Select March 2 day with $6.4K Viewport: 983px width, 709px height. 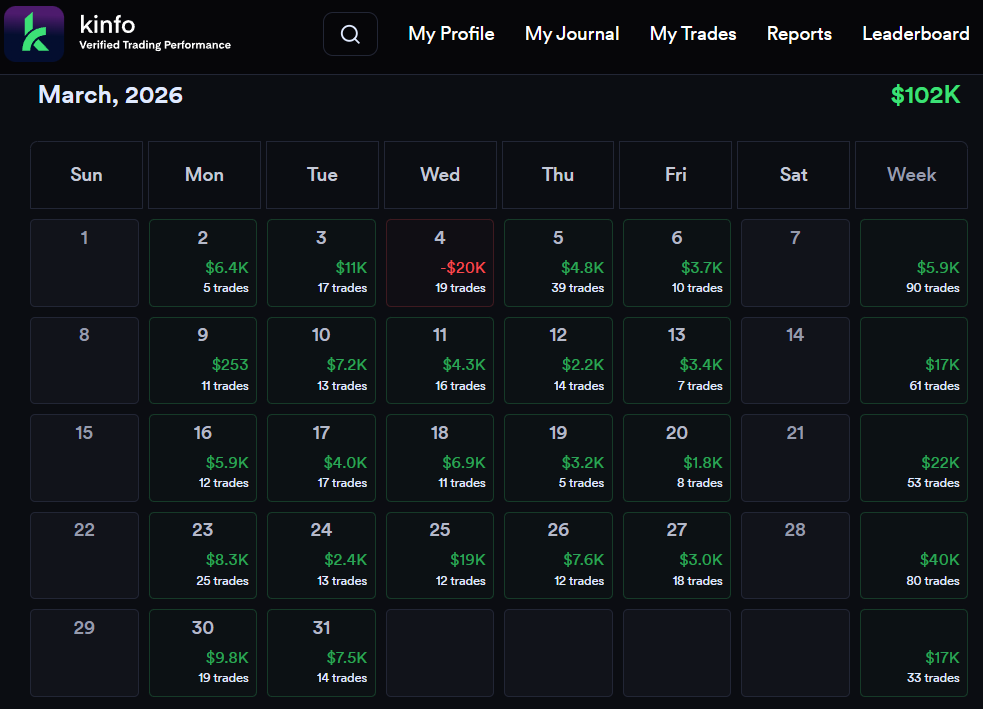click(203, 263)
